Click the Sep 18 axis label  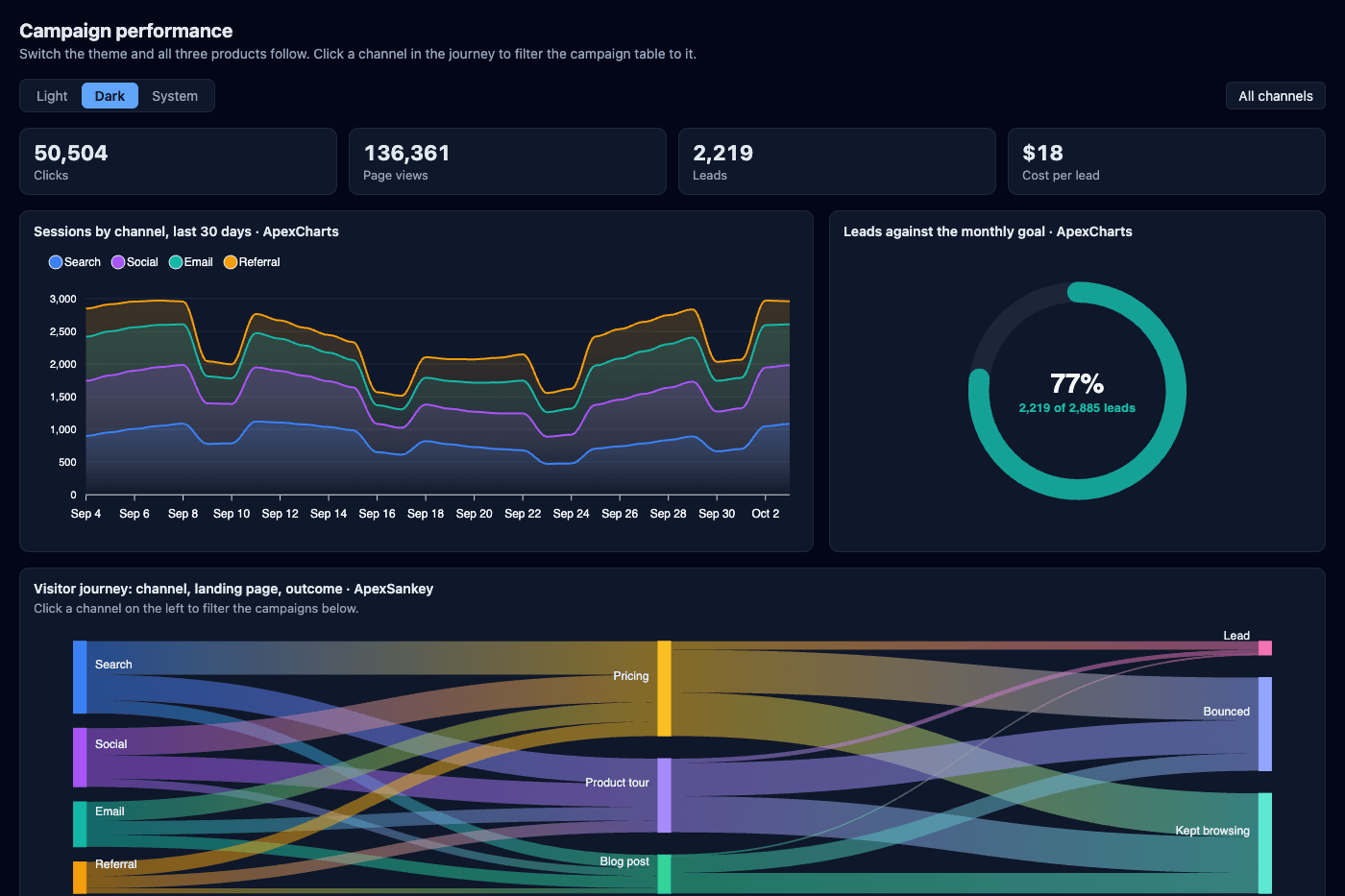pos(426,514)
